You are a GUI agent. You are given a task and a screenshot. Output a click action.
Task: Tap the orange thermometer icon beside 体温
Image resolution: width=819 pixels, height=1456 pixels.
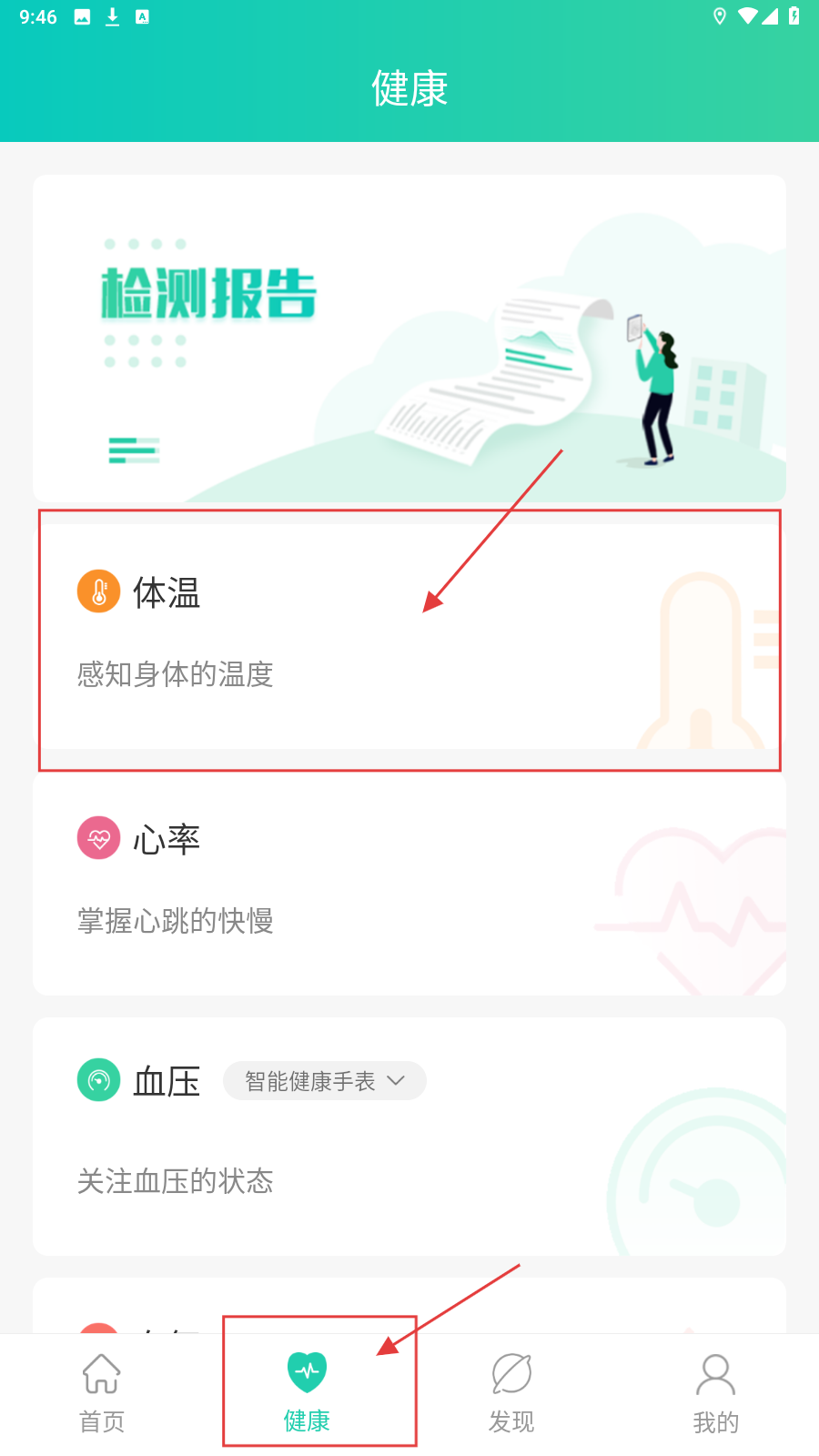click(x=99, y=591)
